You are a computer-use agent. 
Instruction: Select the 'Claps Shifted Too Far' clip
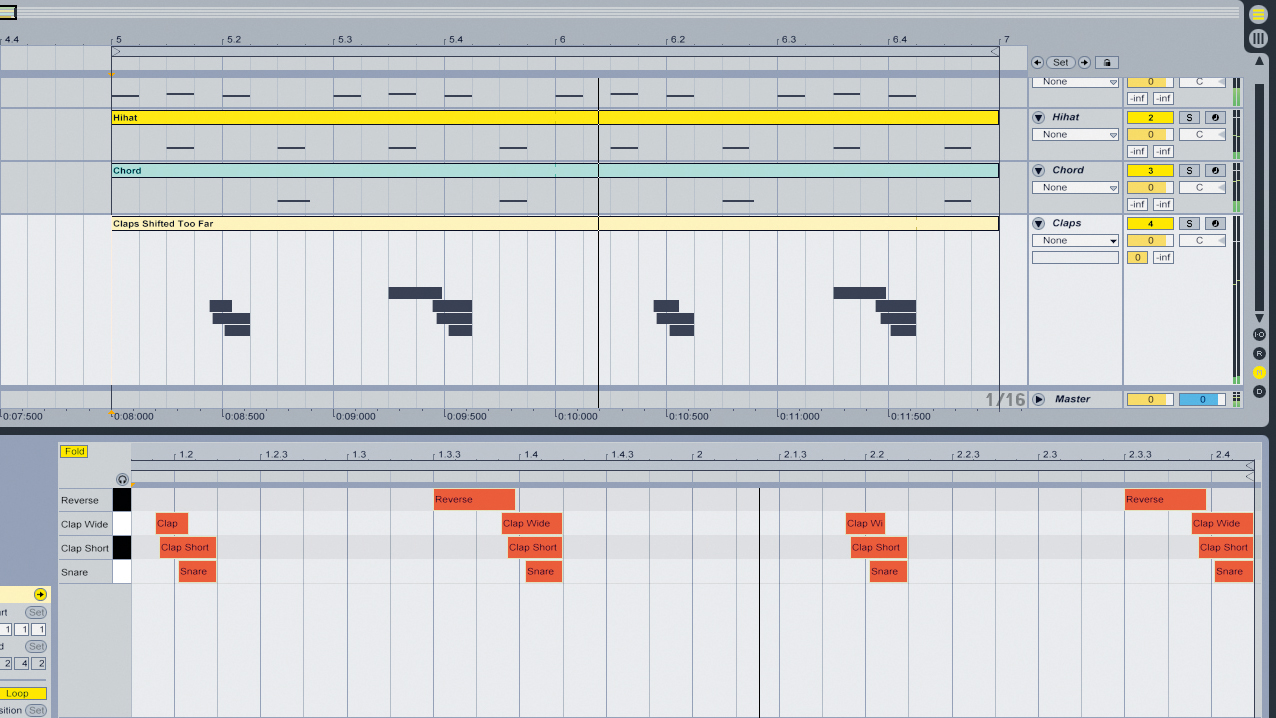point(555,223)
